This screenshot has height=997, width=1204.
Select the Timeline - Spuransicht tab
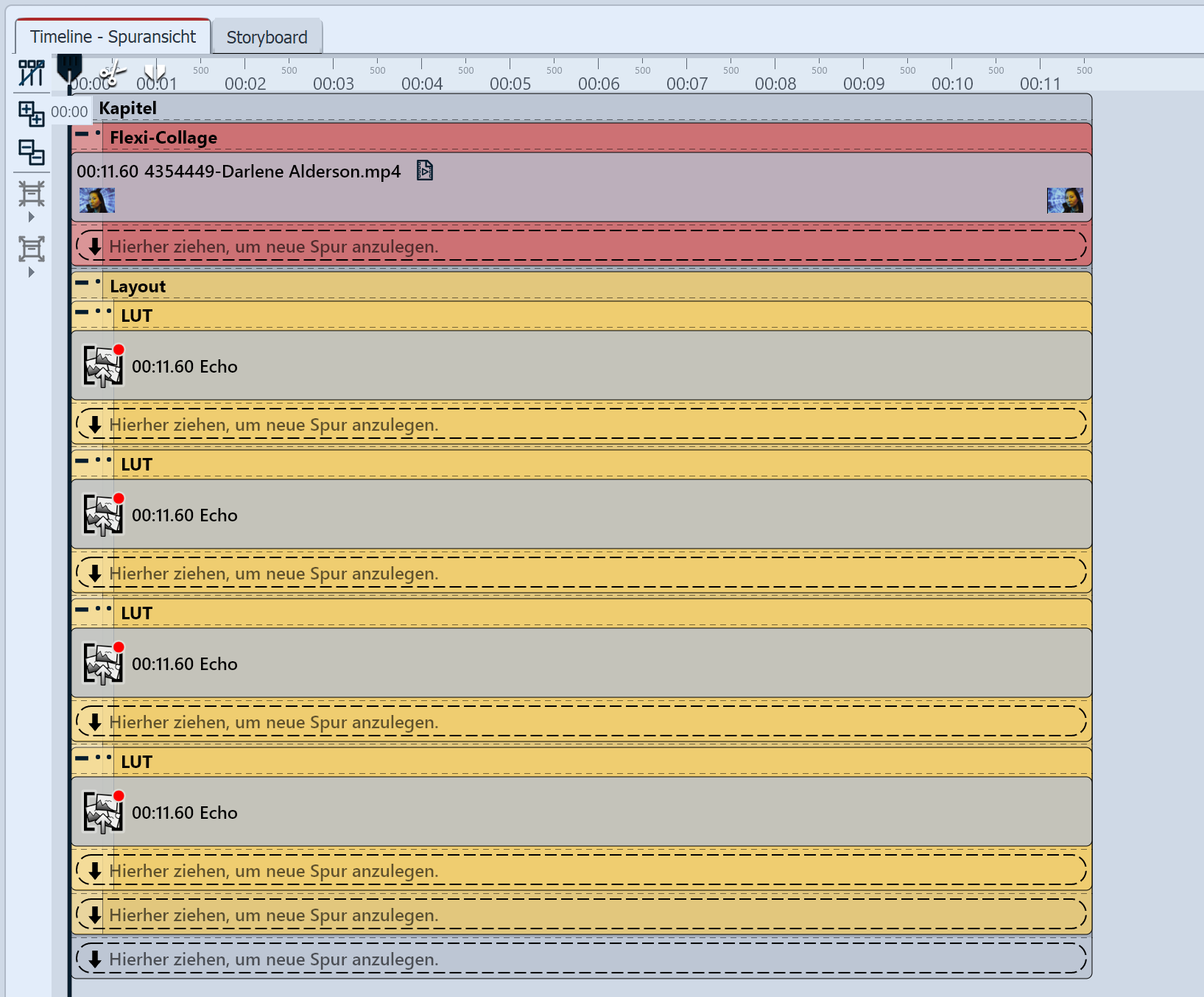coord(113,36)
